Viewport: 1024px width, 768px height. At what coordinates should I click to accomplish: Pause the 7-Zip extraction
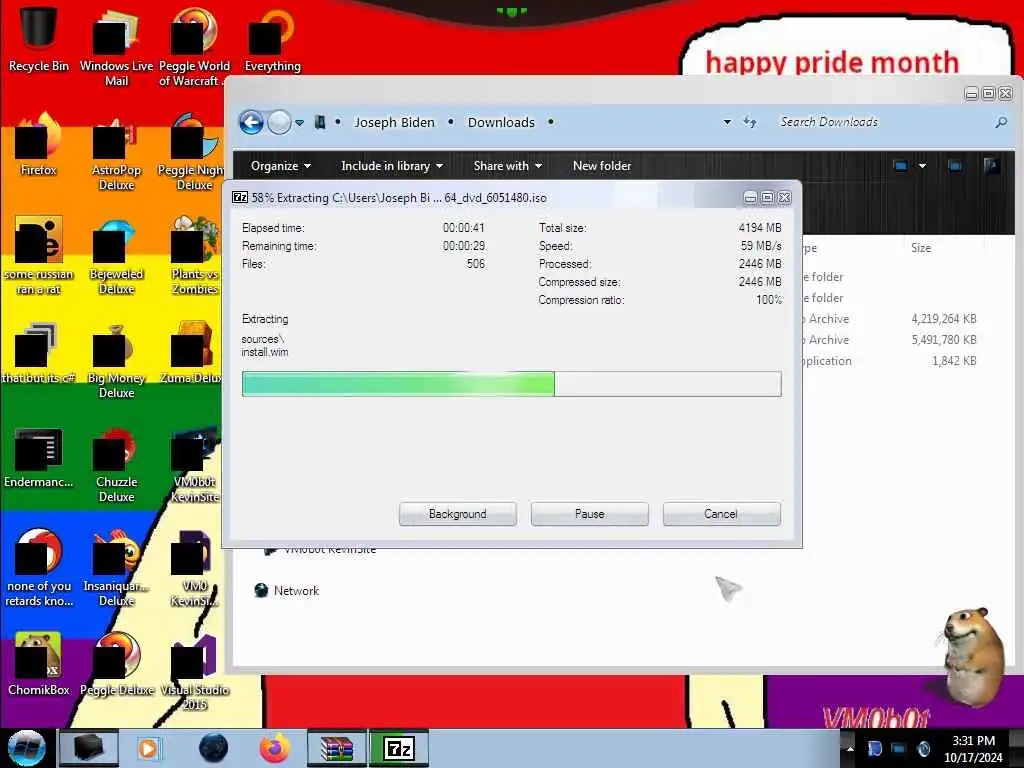[589, 514]
